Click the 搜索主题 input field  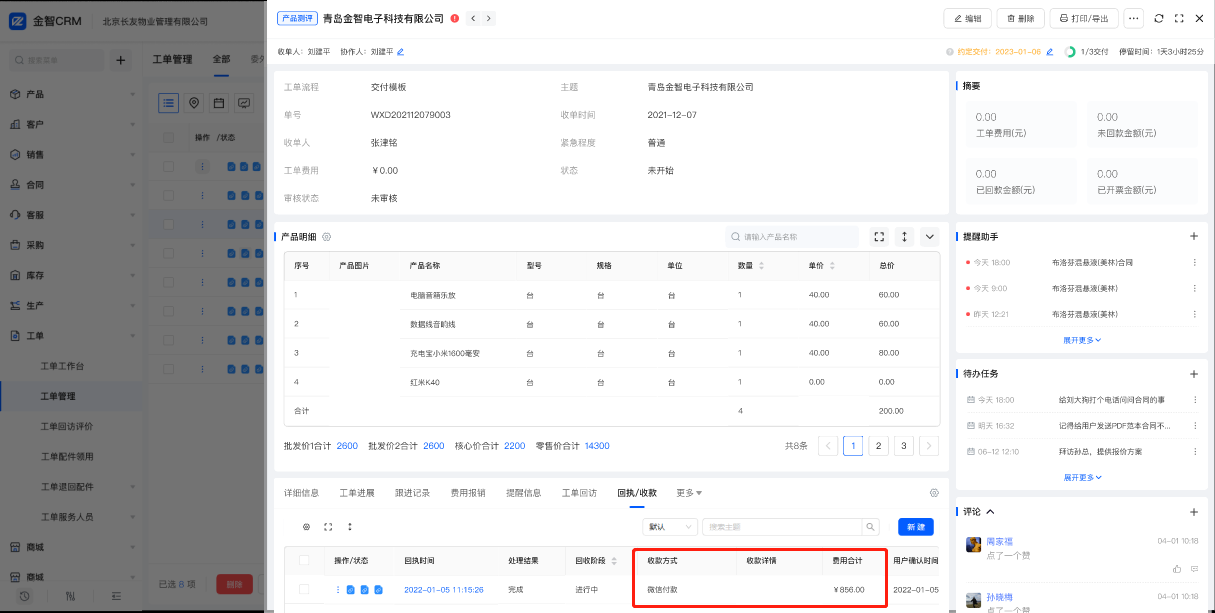click(x=781, y=526)
